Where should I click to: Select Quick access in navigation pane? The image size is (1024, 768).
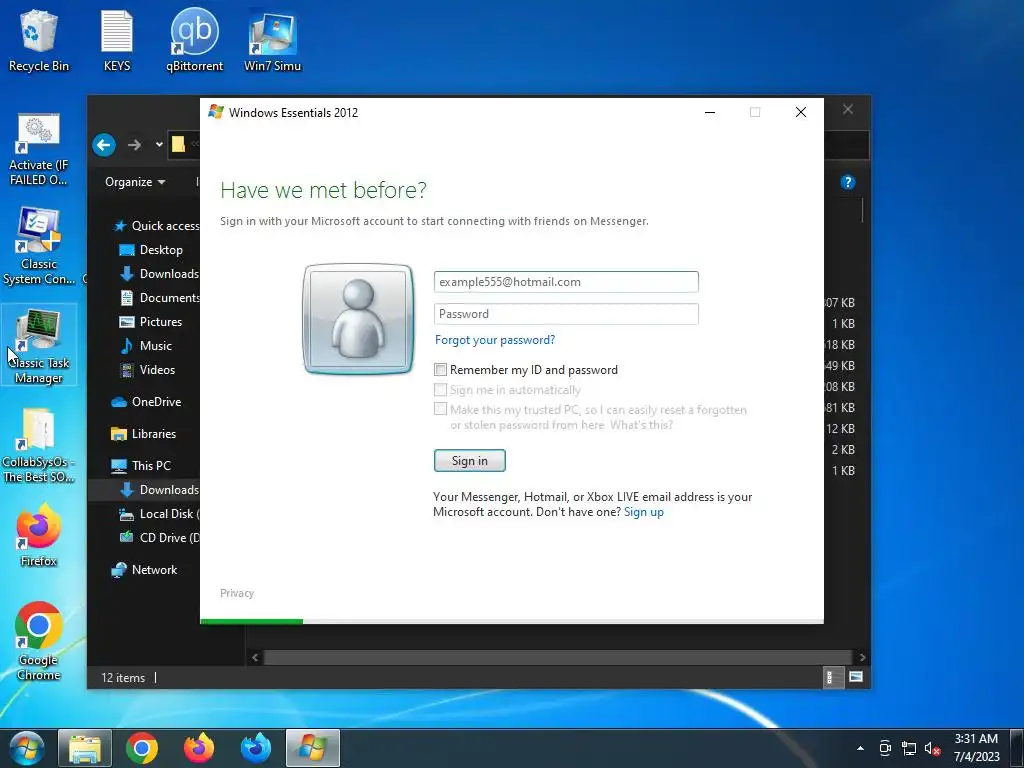click(x=157, y=226)
